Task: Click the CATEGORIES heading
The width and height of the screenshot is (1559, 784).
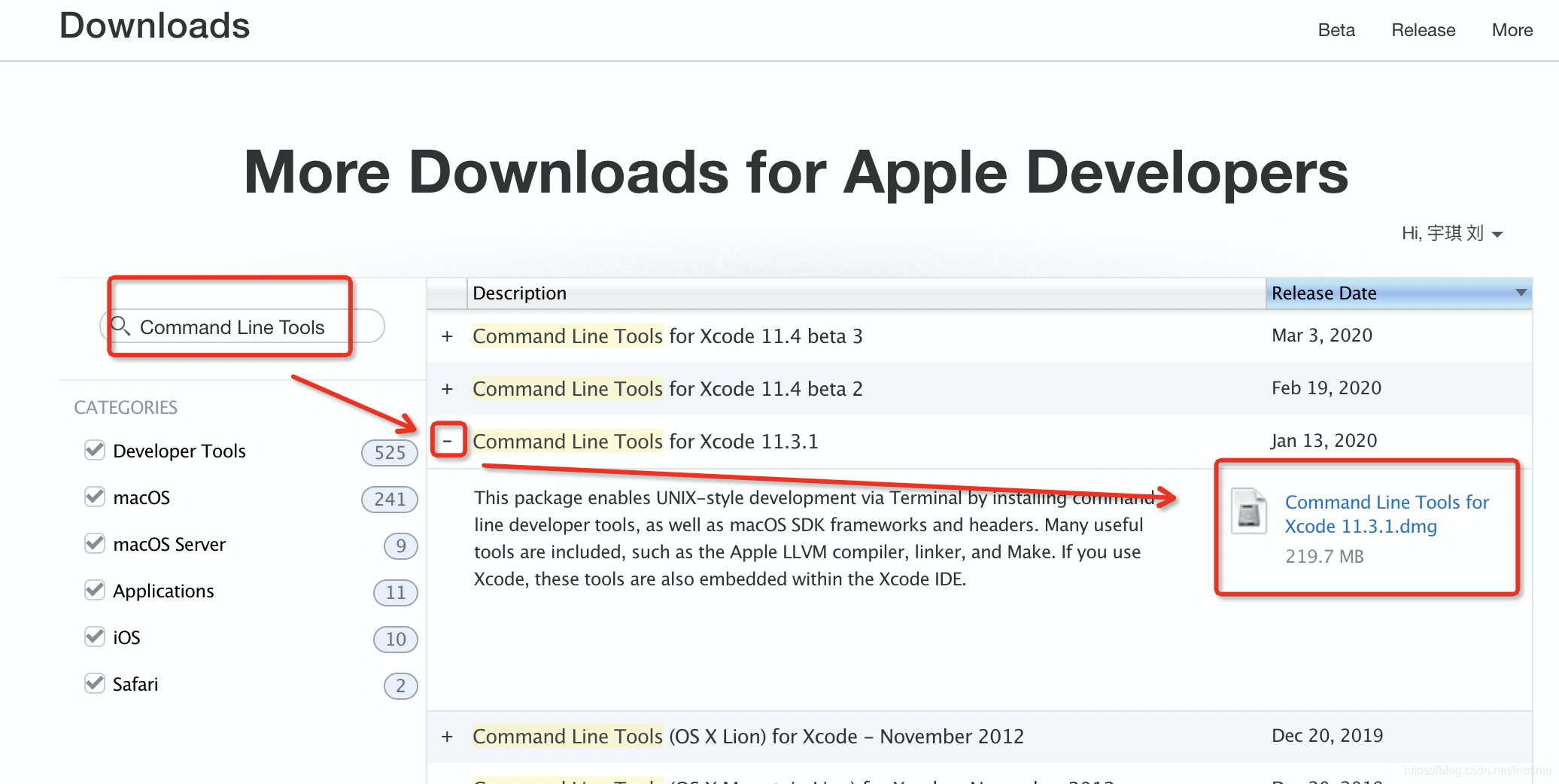Action: (126, 407)
